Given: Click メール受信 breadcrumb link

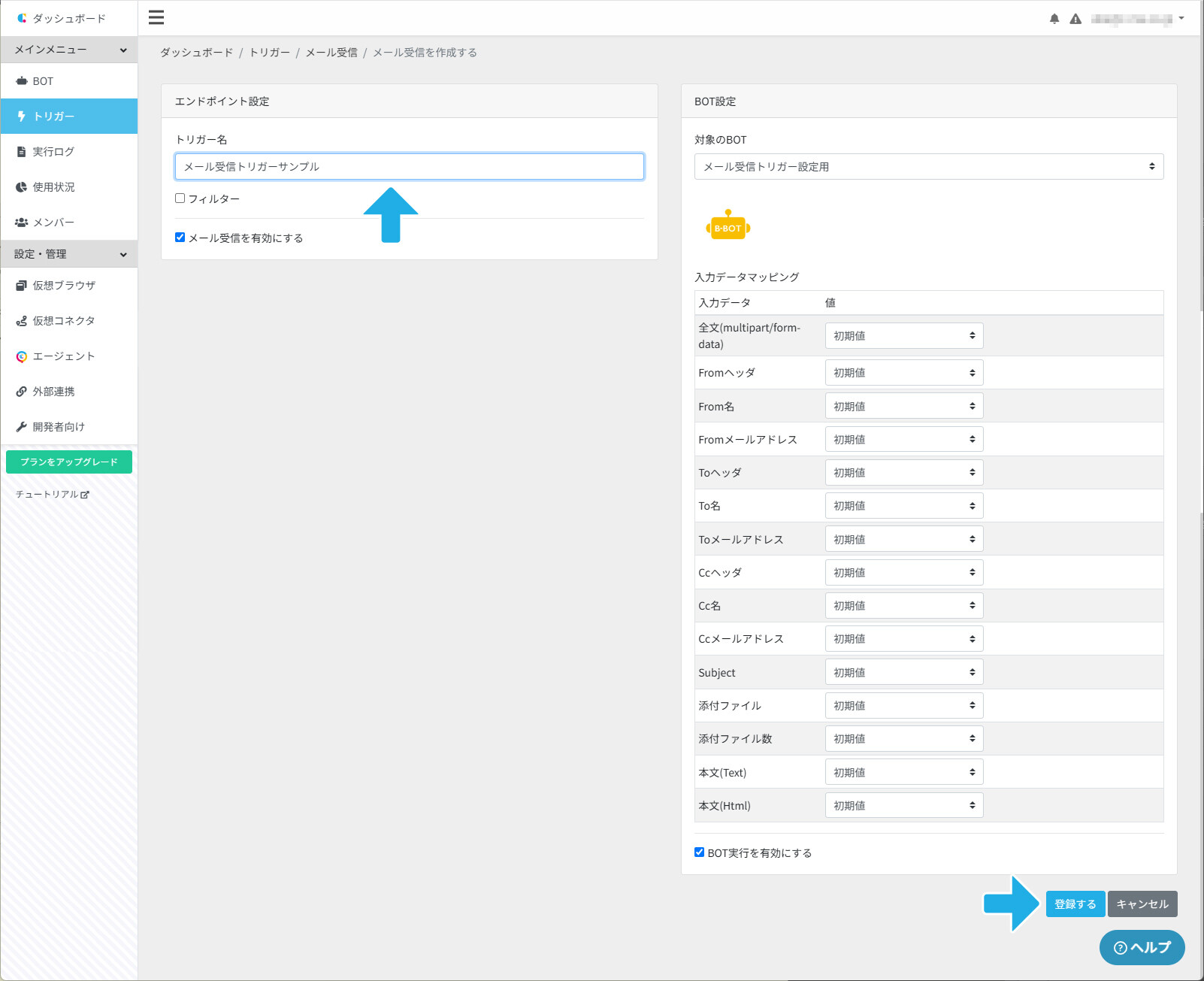Looking at the screenshot, I should click(x=331, y=53).
